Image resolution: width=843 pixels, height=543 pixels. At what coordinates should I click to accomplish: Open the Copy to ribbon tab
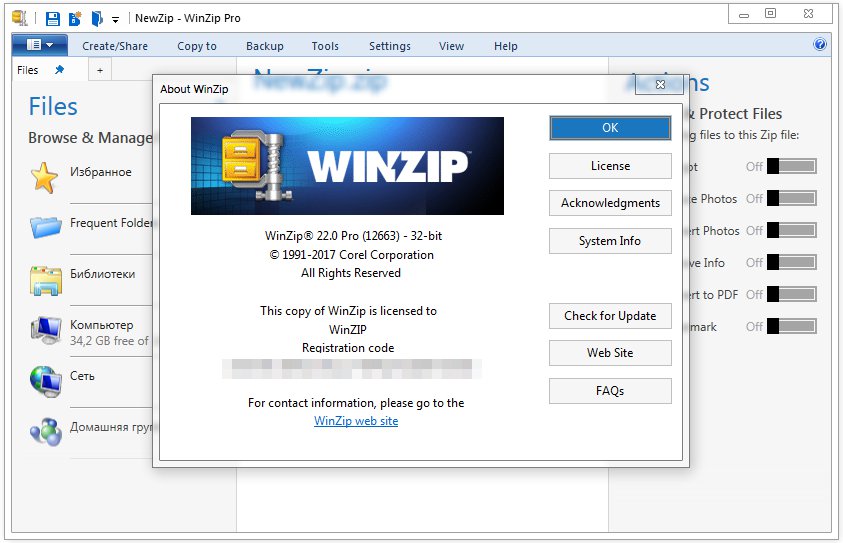197,46
